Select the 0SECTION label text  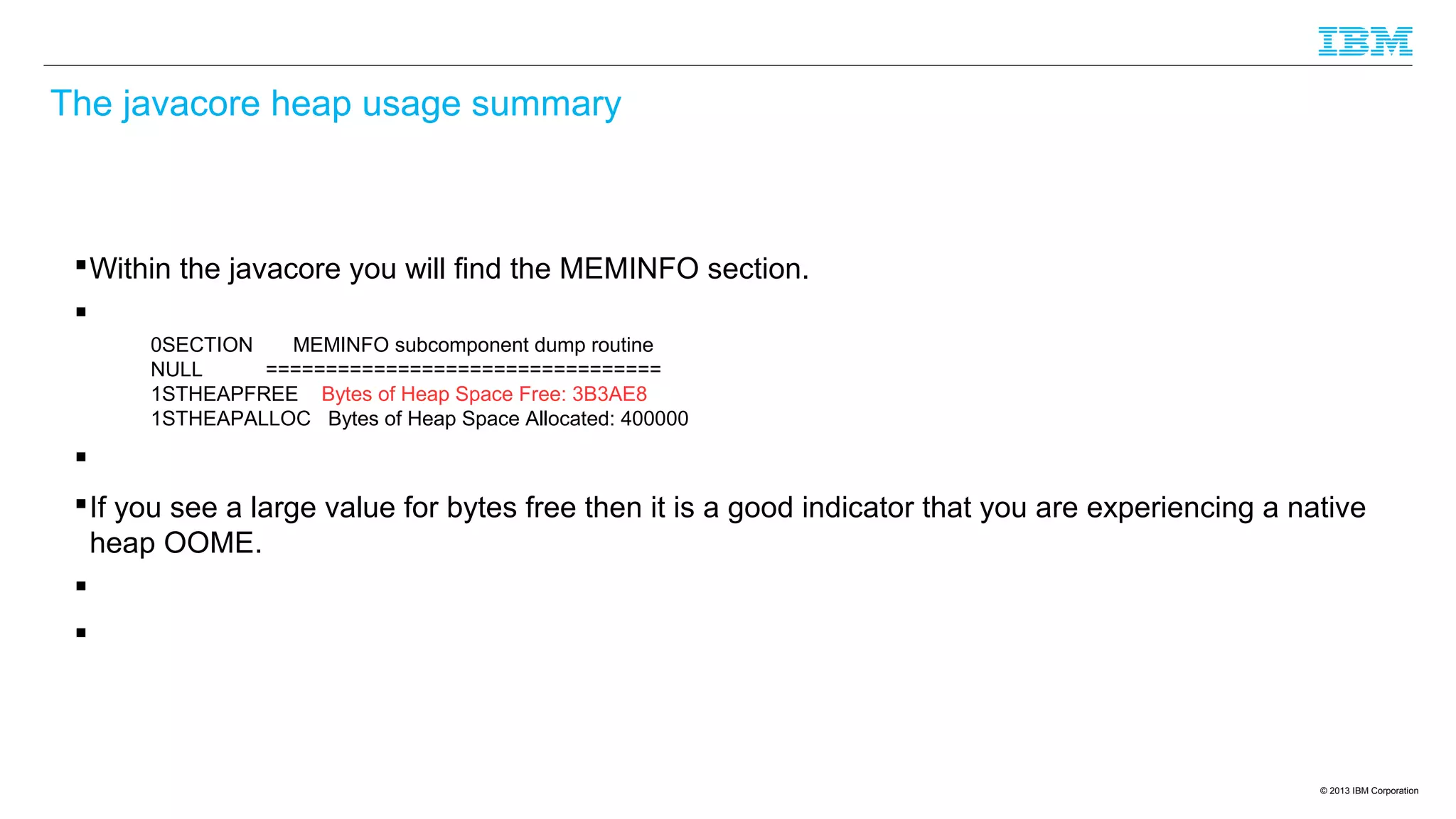pos(201,345)
